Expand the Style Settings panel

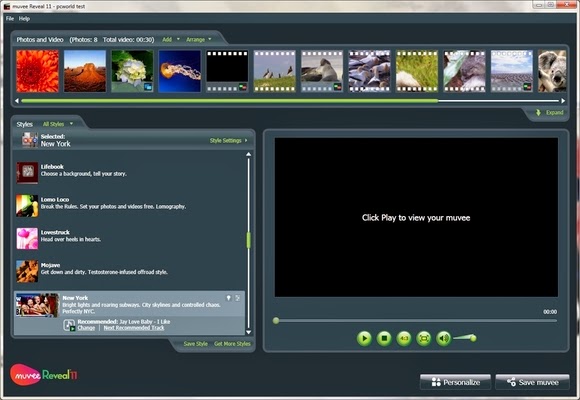click(x=229, y=141)
